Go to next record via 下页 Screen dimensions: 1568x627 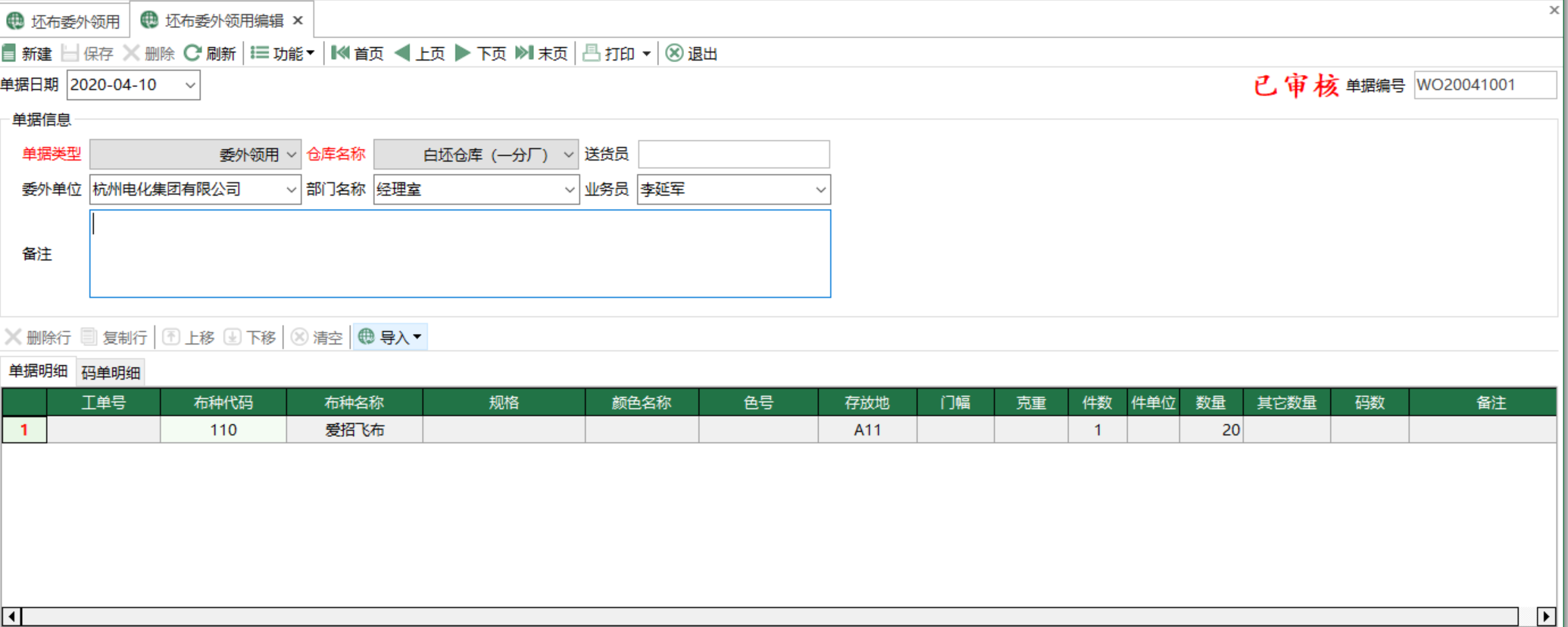click(480, 54)
